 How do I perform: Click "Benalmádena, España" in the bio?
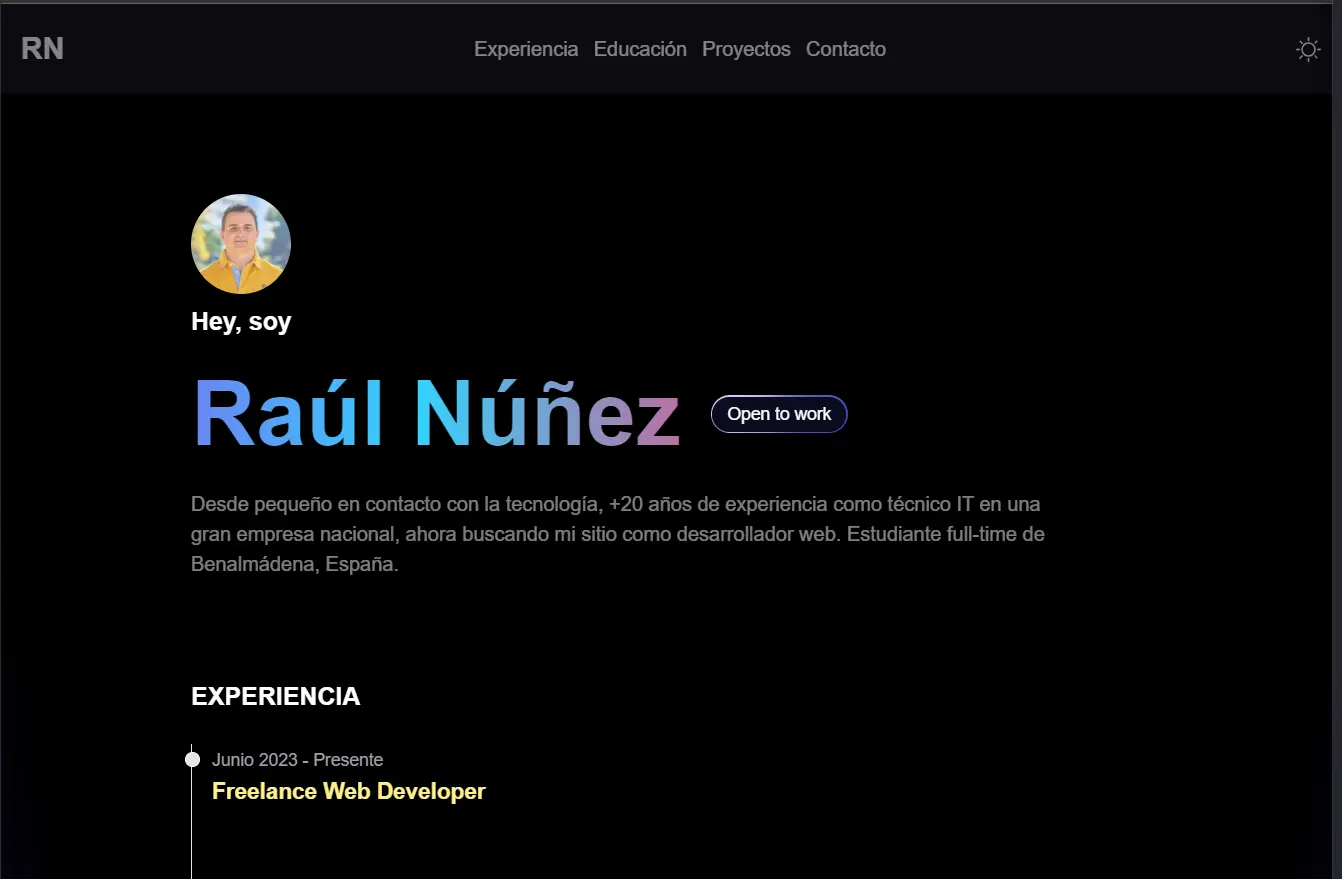click(293, 564)
